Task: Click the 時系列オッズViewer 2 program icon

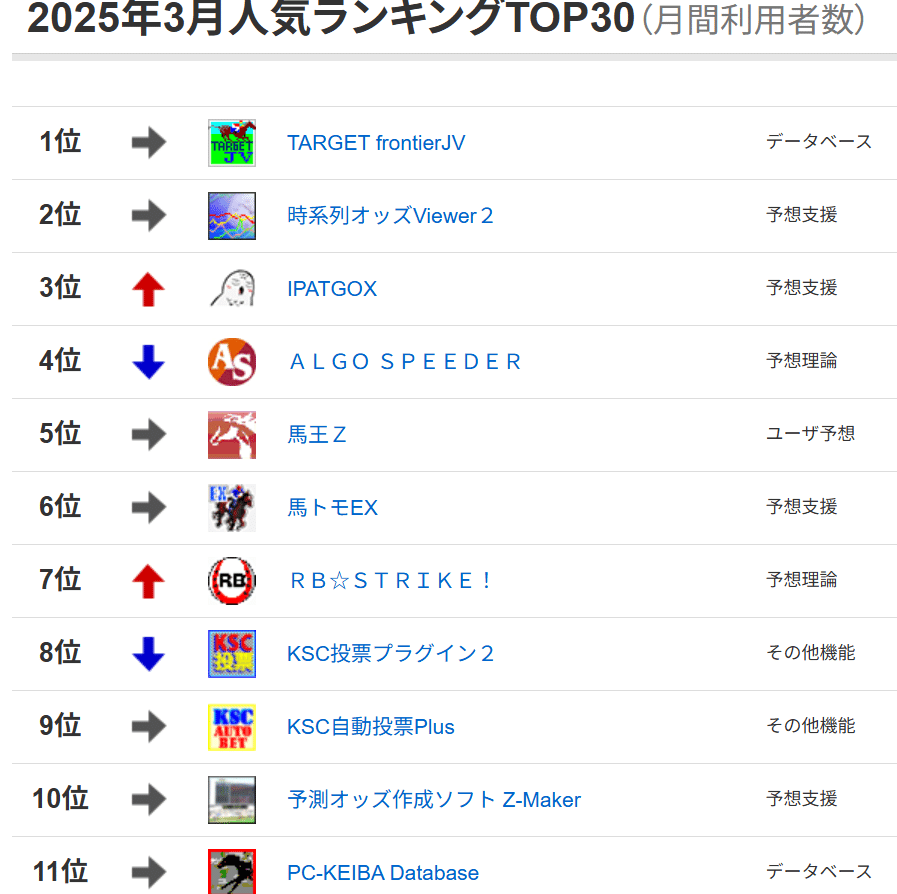Action: point(231,216)
